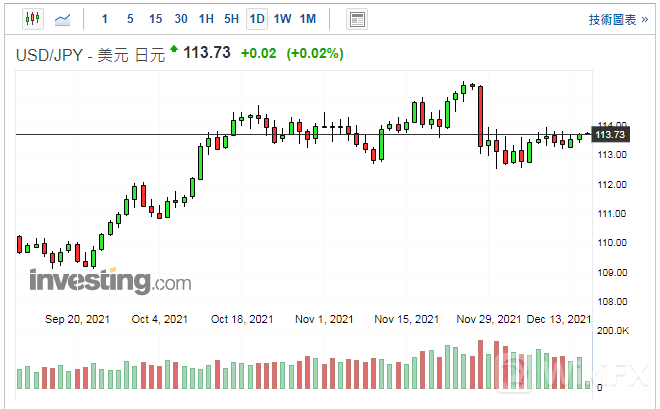Viewport: 660px width, 409px height.
Task: Select the 1-minute timeframe
Action: click(105, 19)
